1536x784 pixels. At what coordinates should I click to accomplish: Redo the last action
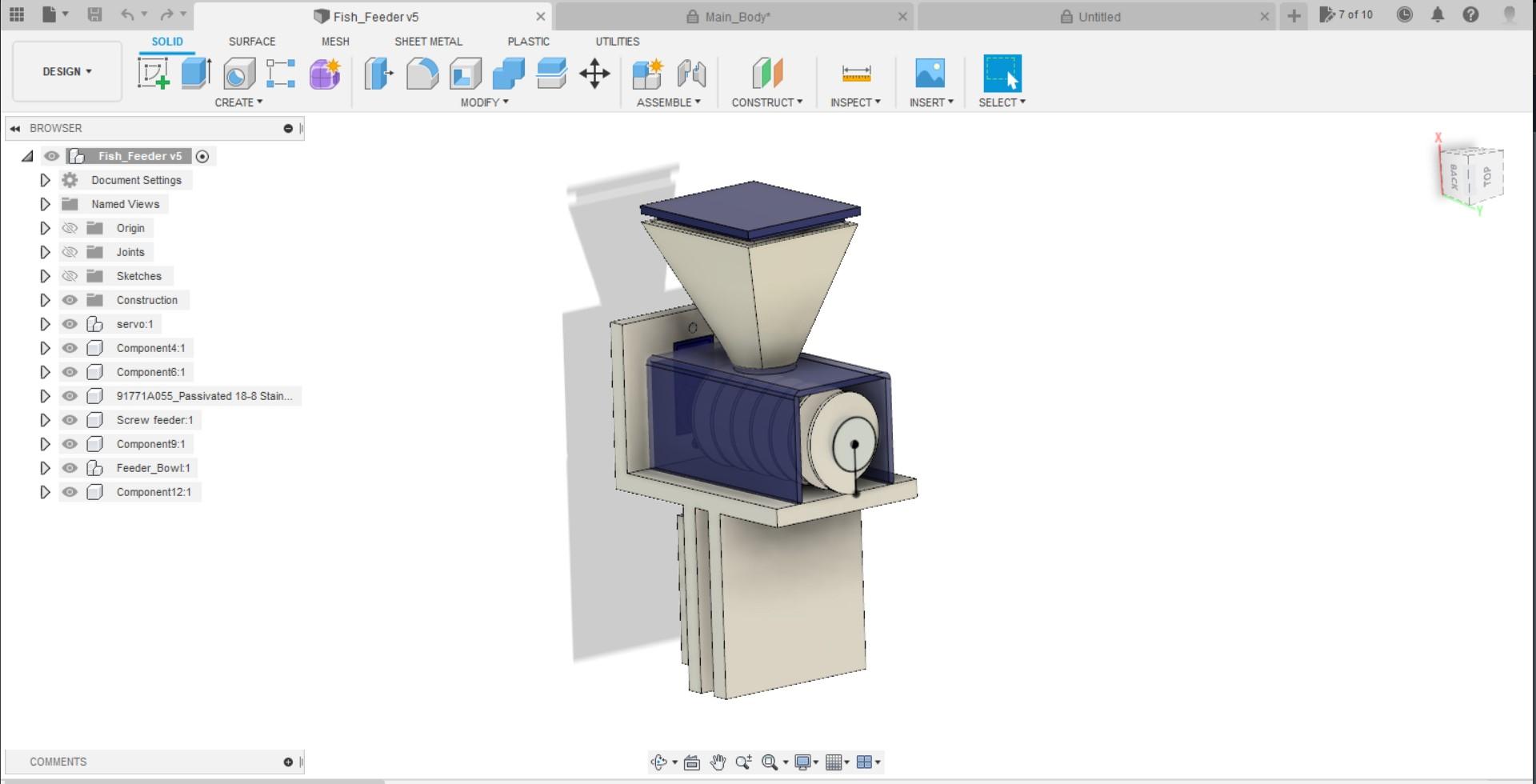pyautogui.click(x=166, y=14)
